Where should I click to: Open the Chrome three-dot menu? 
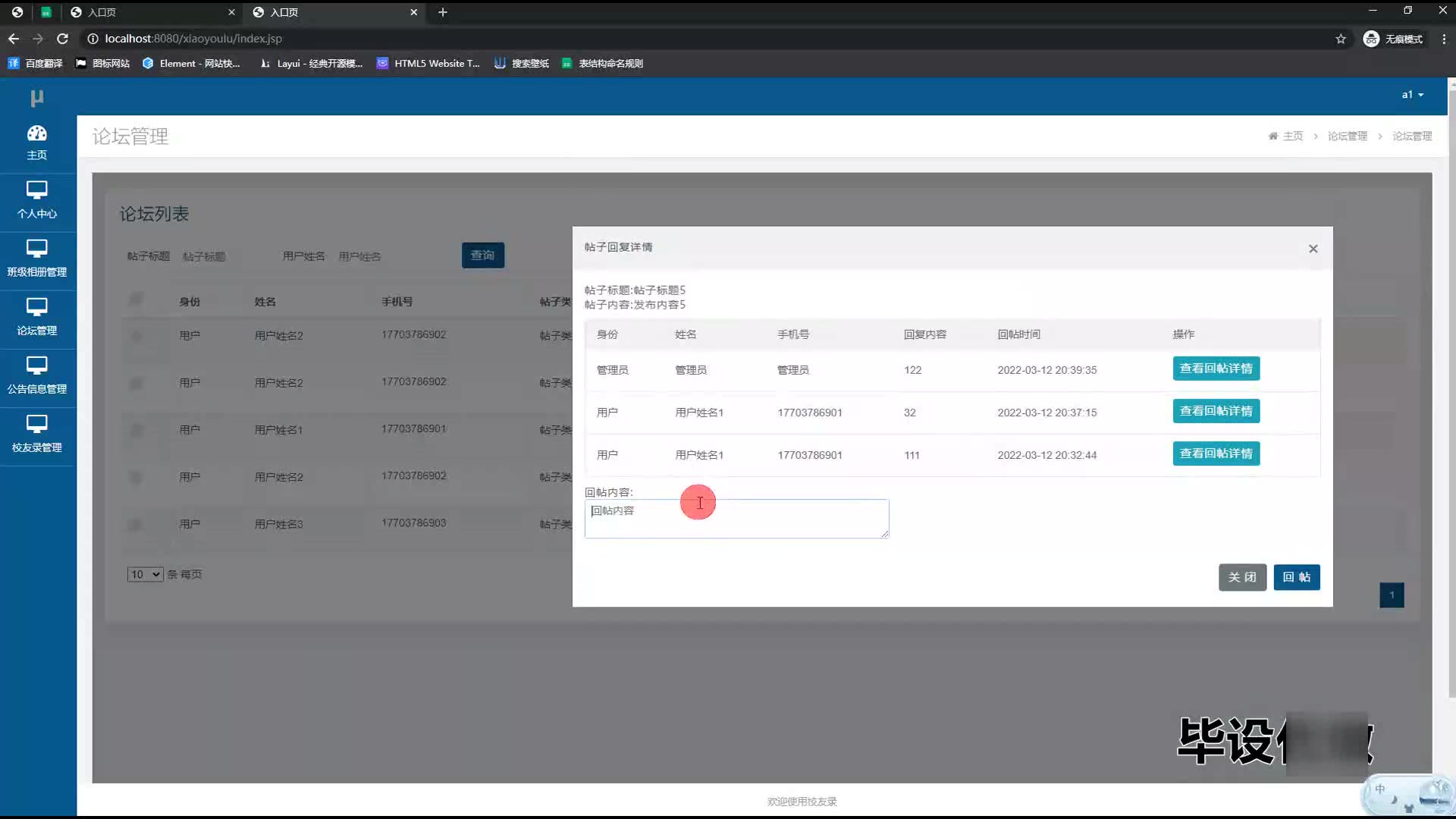point(1443,39)
